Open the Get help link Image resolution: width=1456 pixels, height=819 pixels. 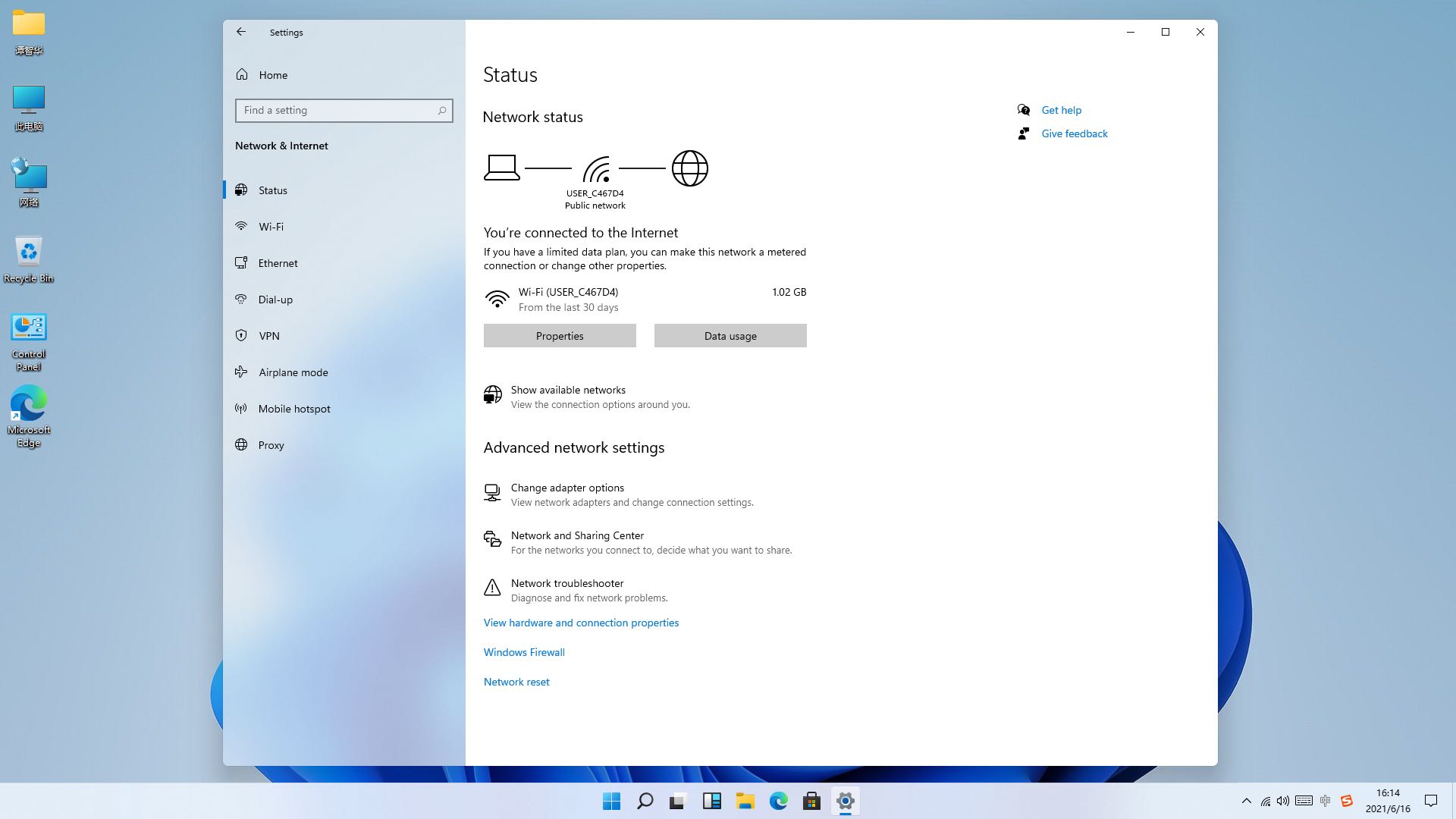click(1061, 110)
